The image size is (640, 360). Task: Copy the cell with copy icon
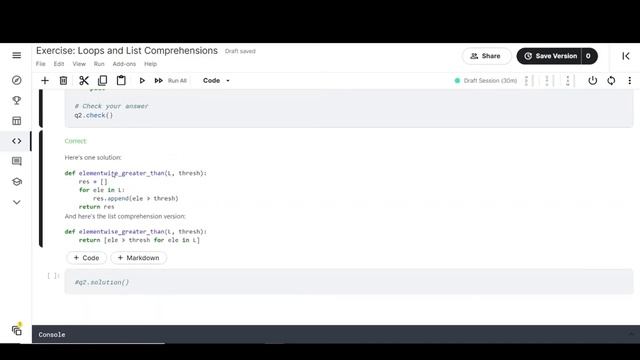tap(102, 80)
